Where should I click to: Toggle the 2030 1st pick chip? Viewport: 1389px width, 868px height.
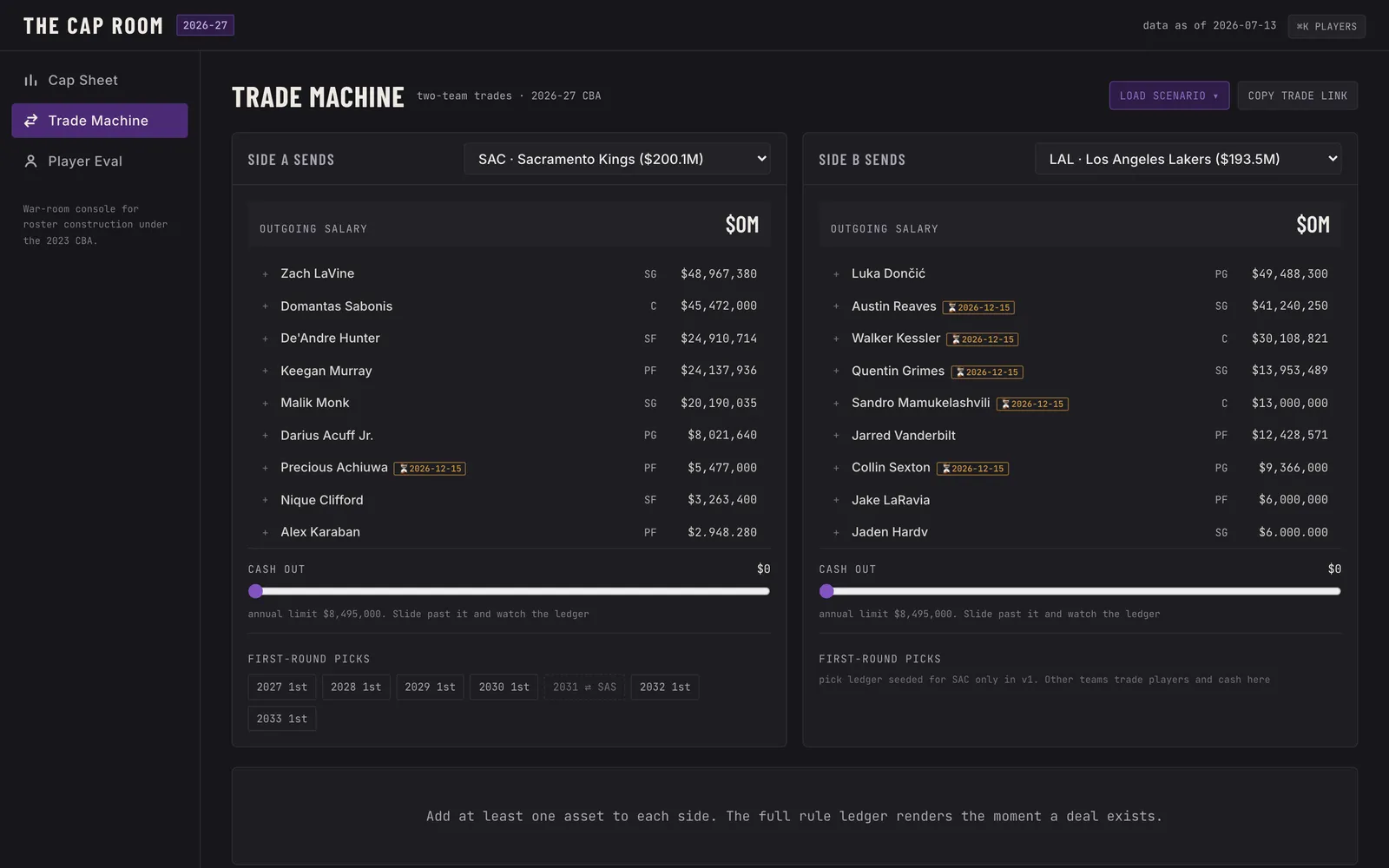pyautogui.click(x=504, y=687)
